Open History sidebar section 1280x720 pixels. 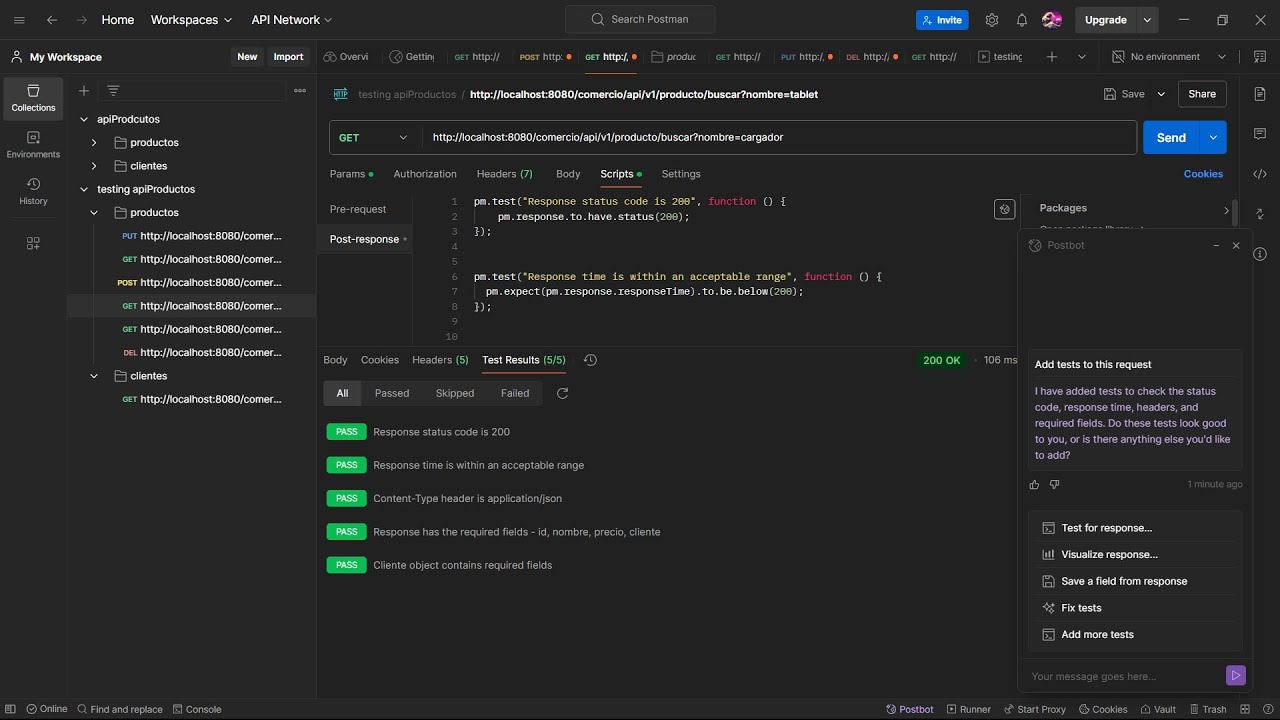[33, 191]
